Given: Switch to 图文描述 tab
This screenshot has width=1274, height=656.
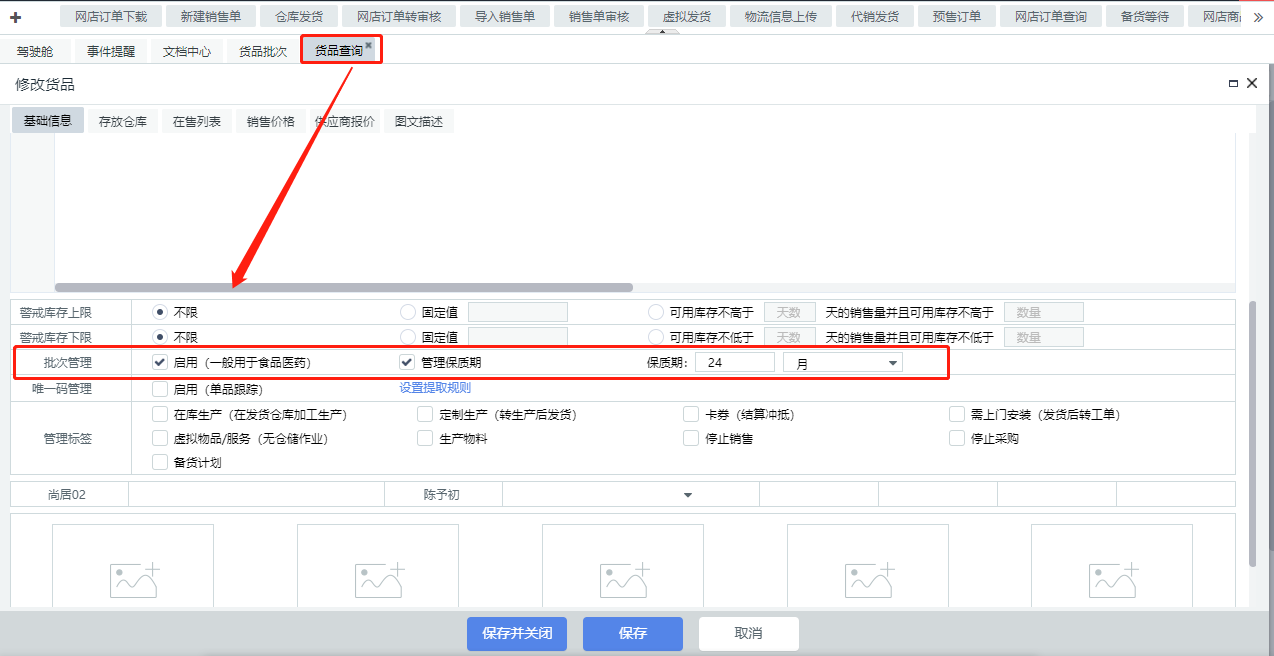Looking at the screenshot, I should pos(419,121).
